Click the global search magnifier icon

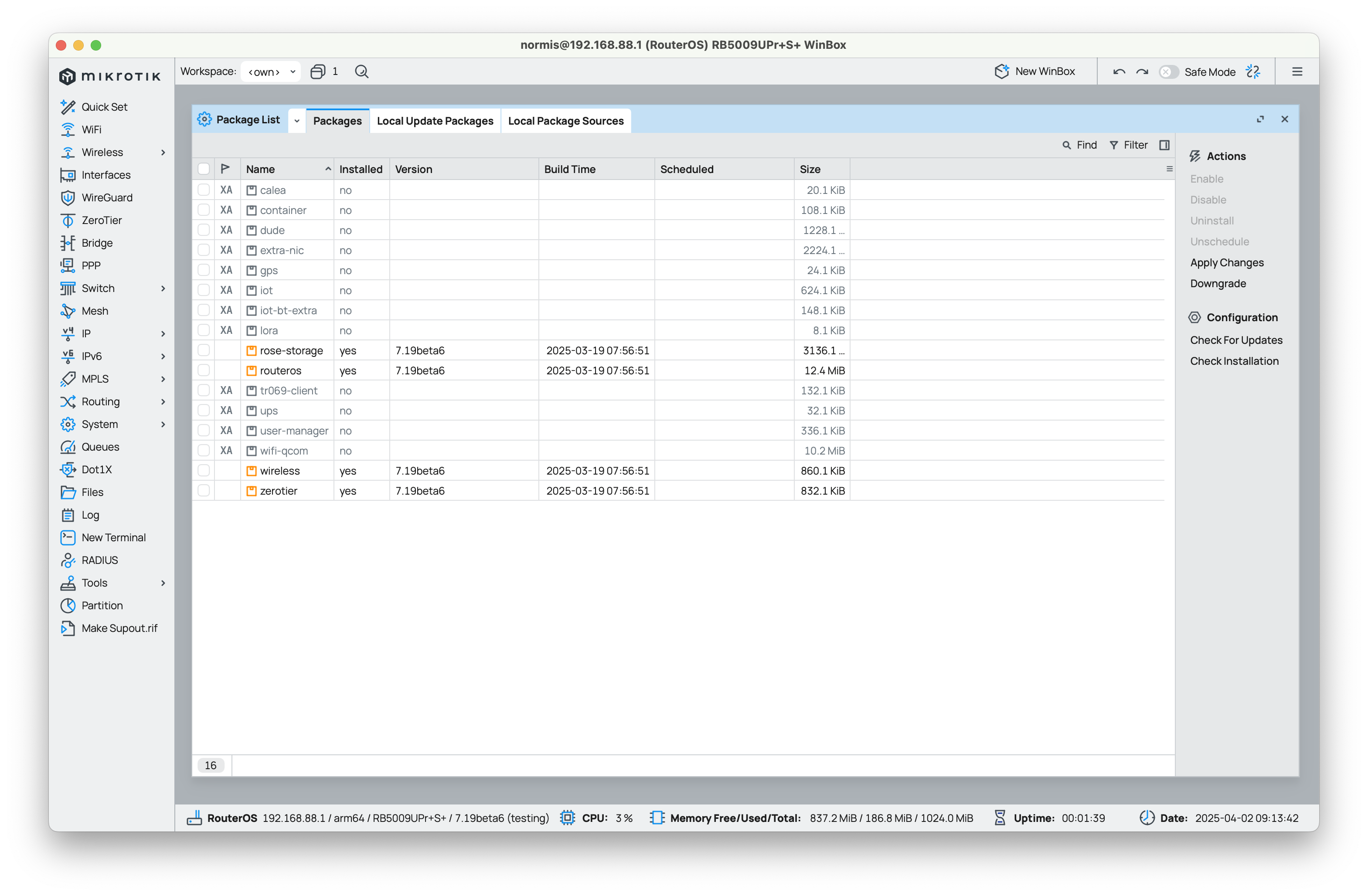point(361,71)
